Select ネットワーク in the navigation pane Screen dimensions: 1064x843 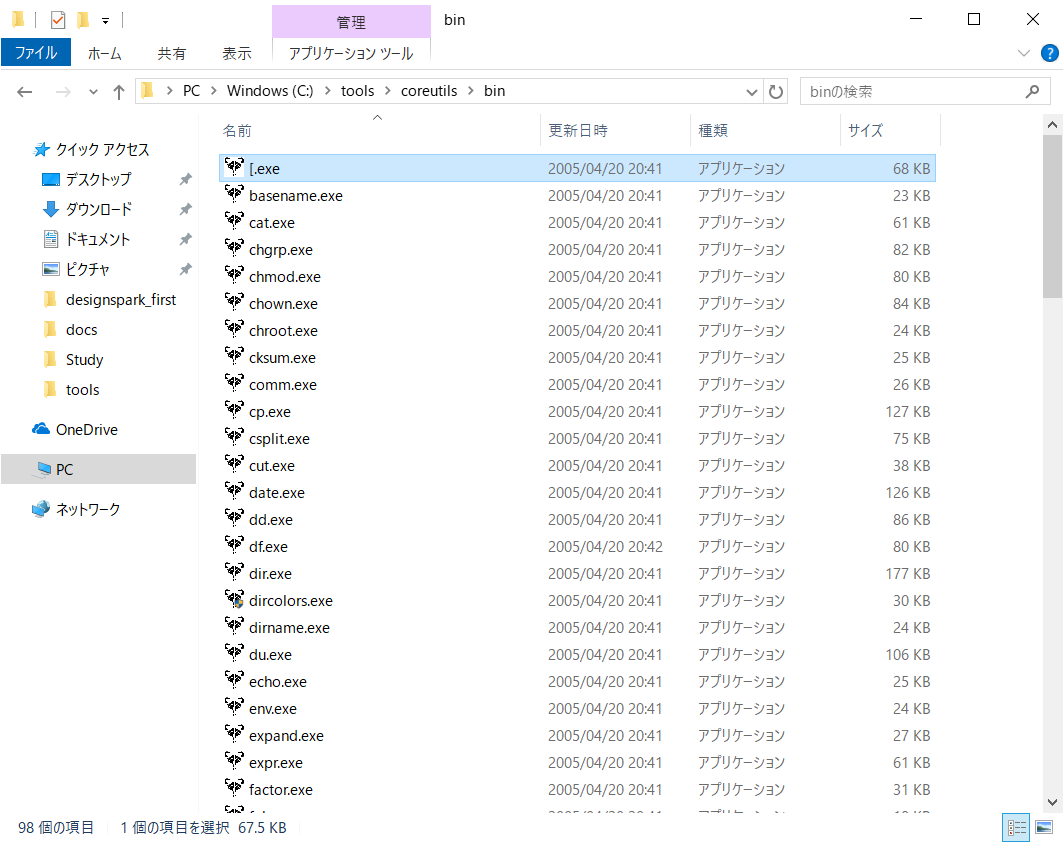(88, 509)
